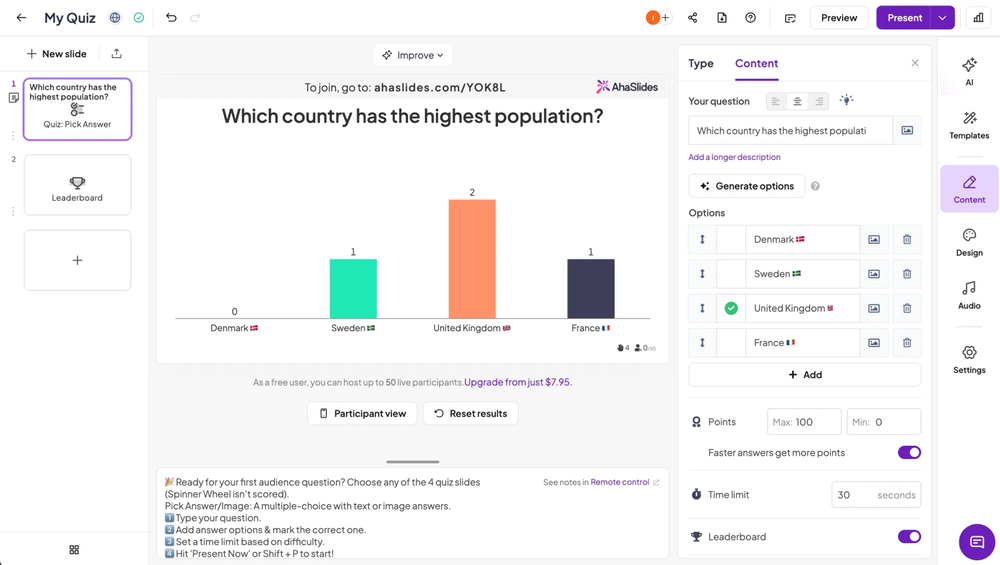
Task: Select the Content tab
Action: (756, 63)
